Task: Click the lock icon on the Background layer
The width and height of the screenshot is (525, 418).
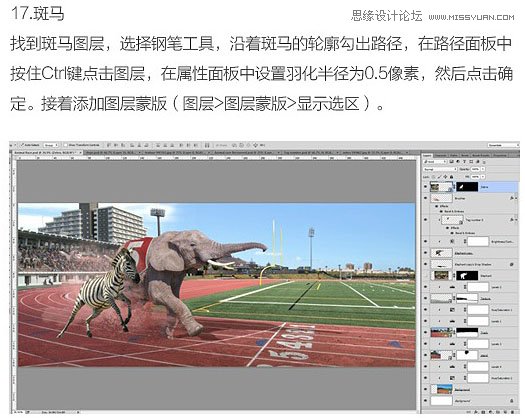Action: coord(512,401)
